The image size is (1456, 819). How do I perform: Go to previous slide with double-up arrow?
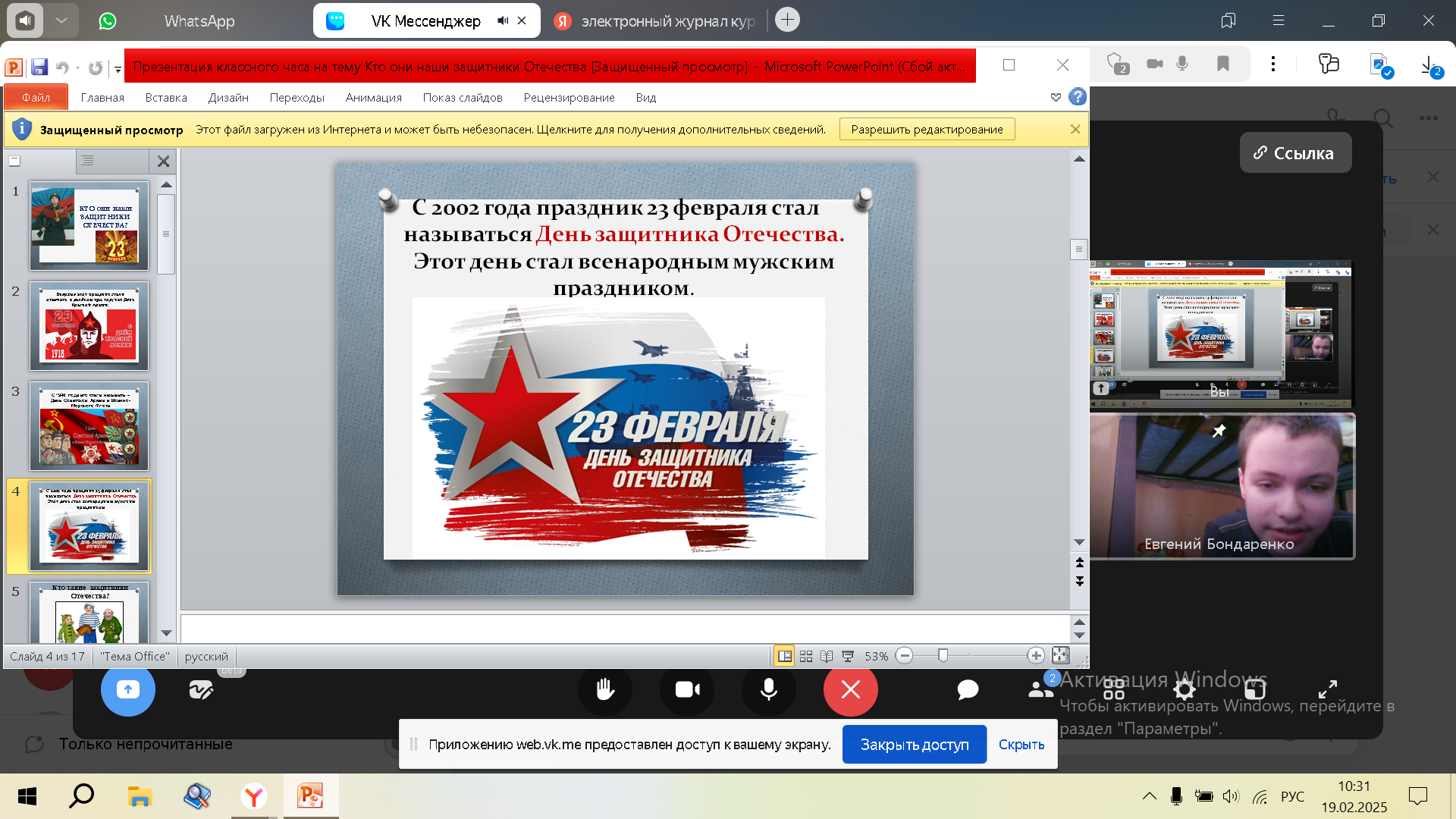pos(1079,563)
